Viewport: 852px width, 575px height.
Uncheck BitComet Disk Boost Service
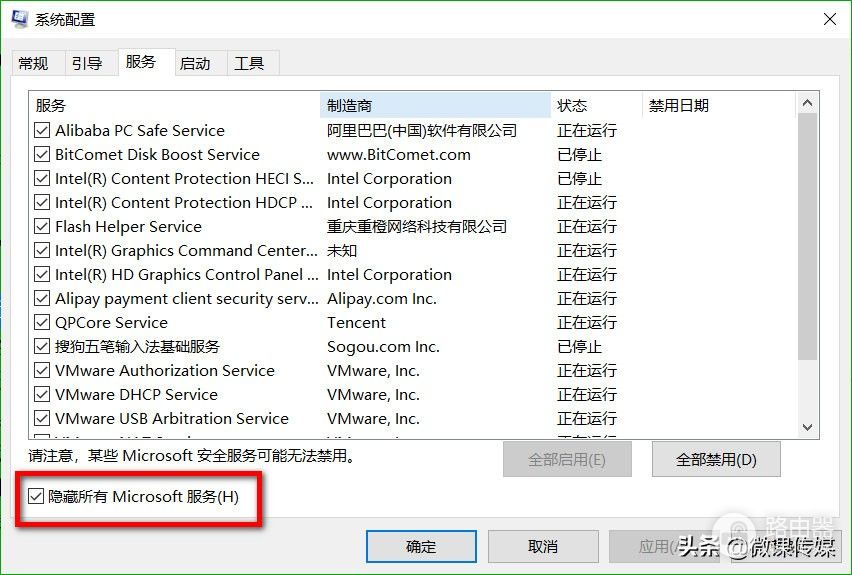click(x=42, y=154)
